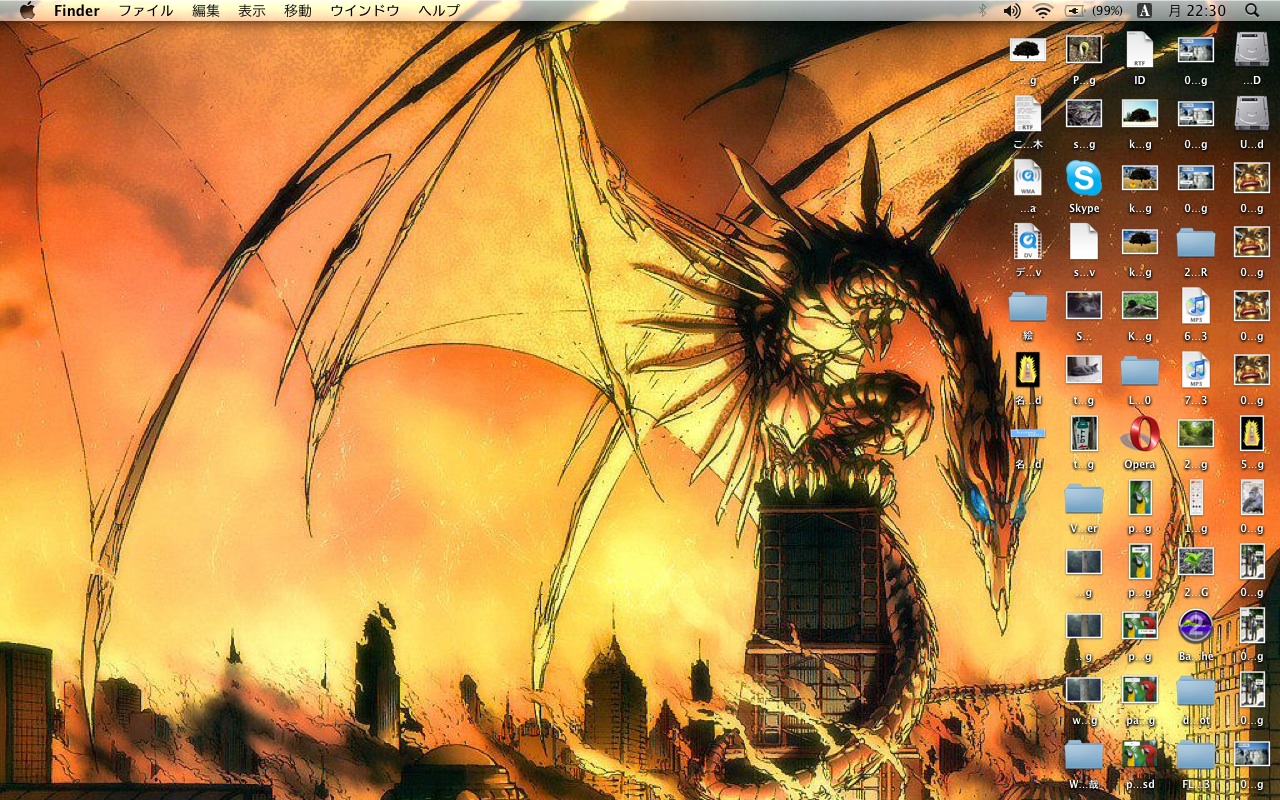The image size is (1280, 800).
Task: Open Spotlight search magnifier
Action: tap(1252, 10)
